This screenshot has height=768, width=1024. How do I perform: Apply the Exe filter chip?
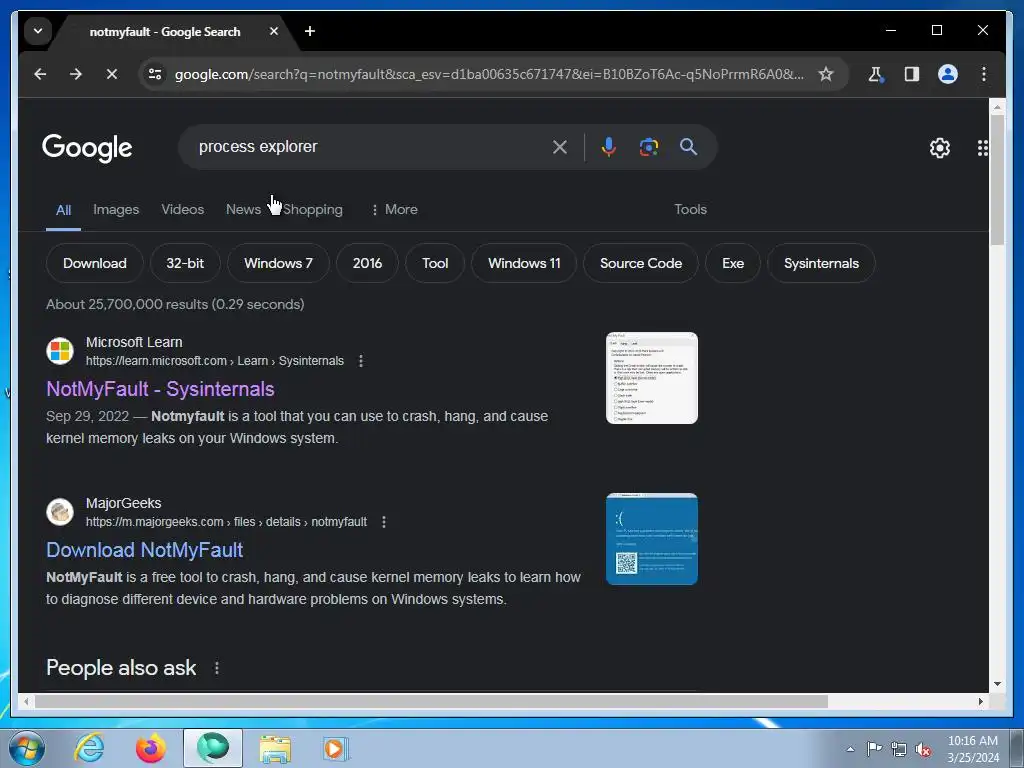tap(733, 263)
